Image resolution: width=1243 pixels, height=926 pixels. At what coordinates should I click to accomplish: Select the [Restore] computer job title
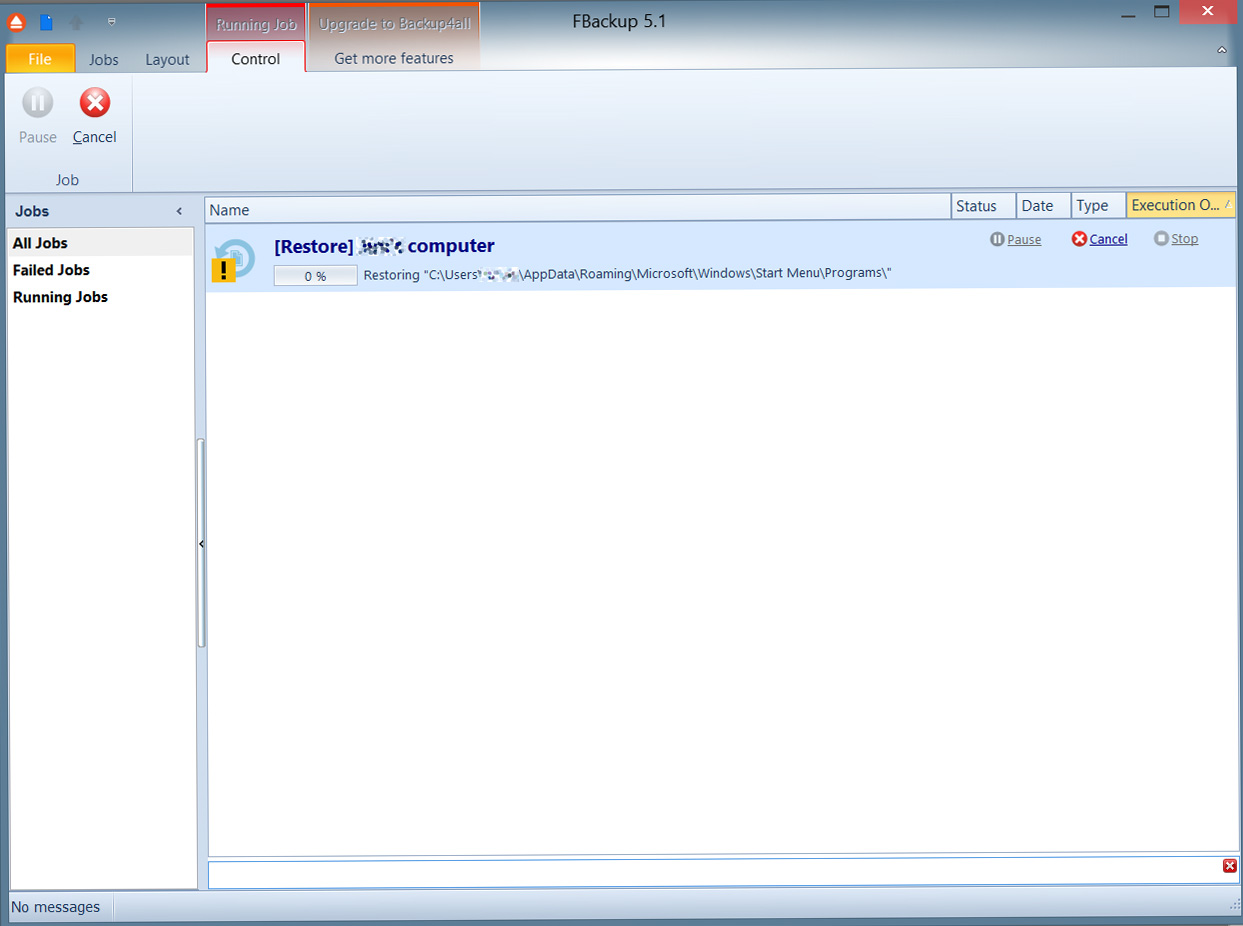point(384,246)
